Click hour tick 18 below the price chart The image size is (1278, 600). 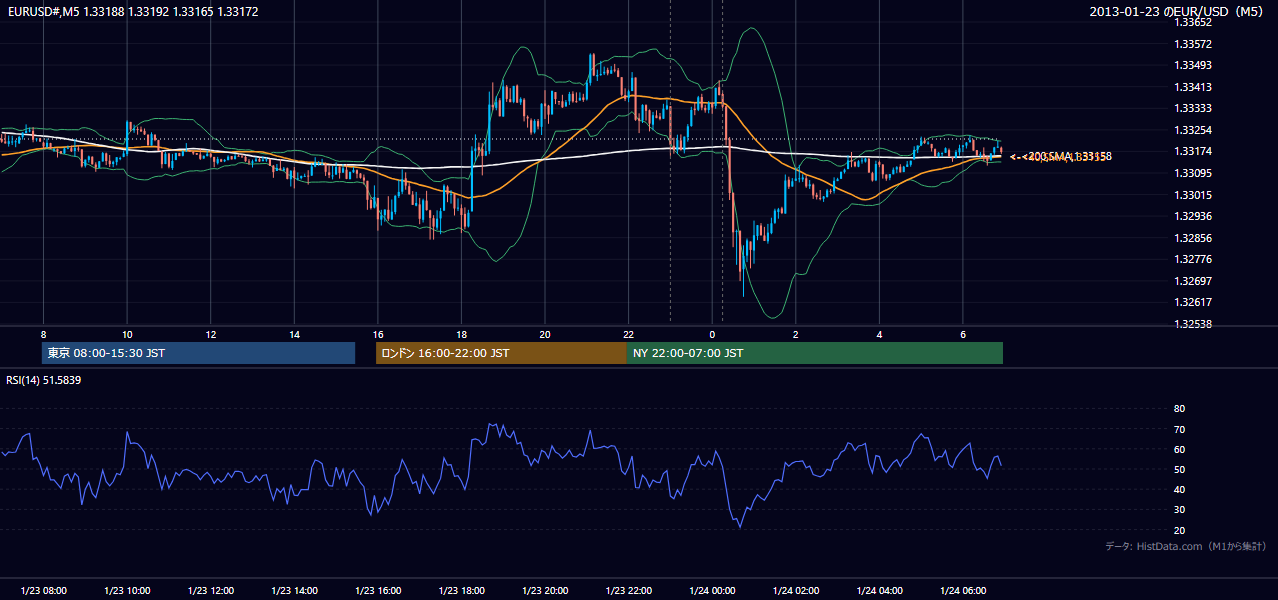click(x=461, y=334)
